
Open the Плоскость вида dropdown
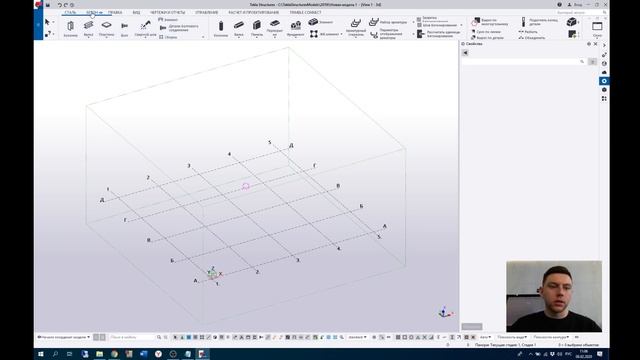(x=512, y=337)
